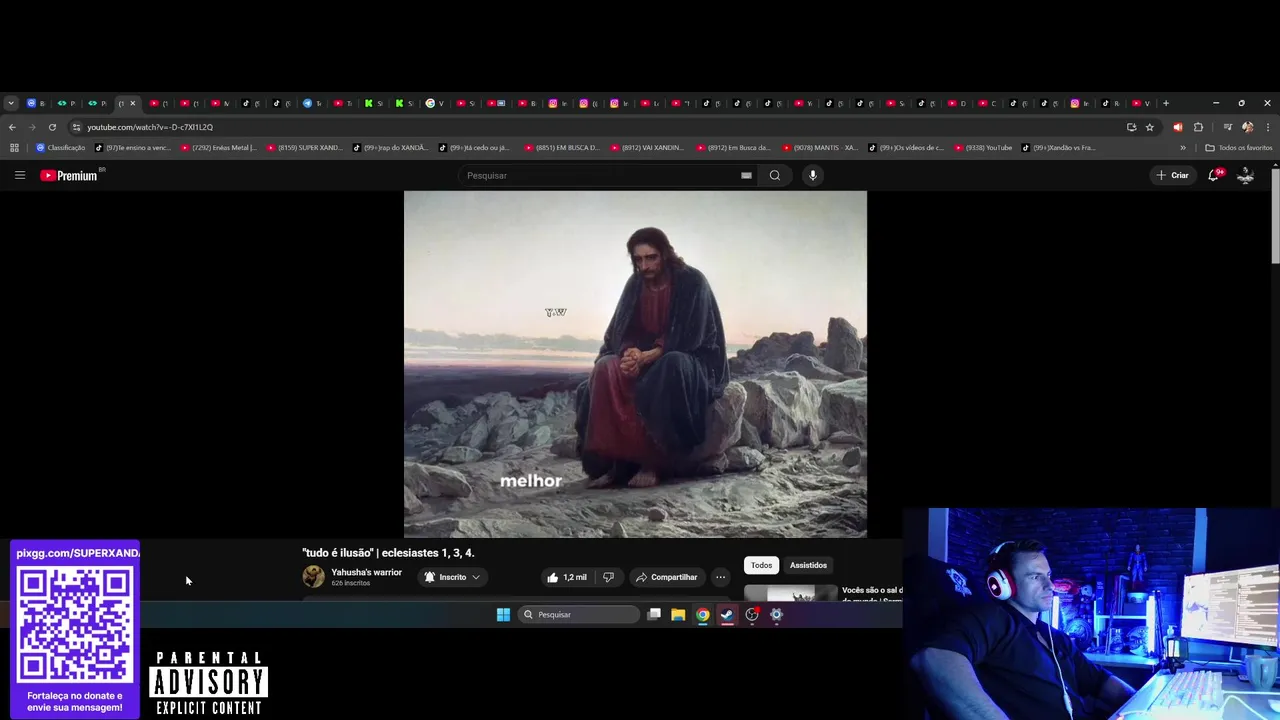Close the active YouTube tab
The image size is (1280, 720).
tap(132, 103)
